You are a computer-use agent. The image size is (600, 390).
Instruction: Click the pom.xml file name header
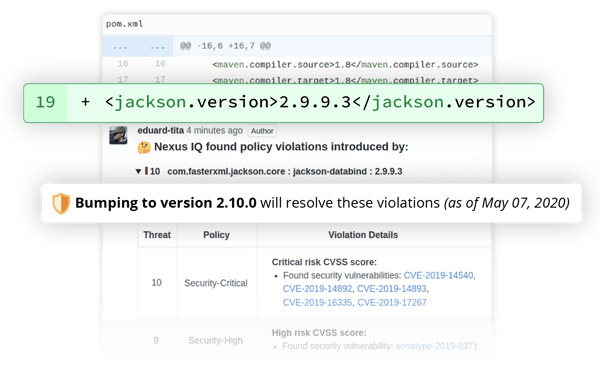click(x=124, y=24)
